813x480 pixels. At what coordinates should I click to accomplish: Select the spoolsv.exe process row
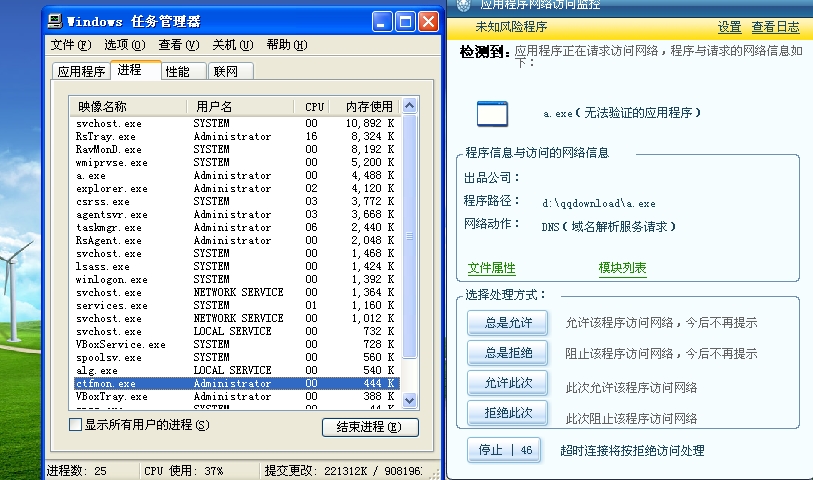tap(236, 357)
